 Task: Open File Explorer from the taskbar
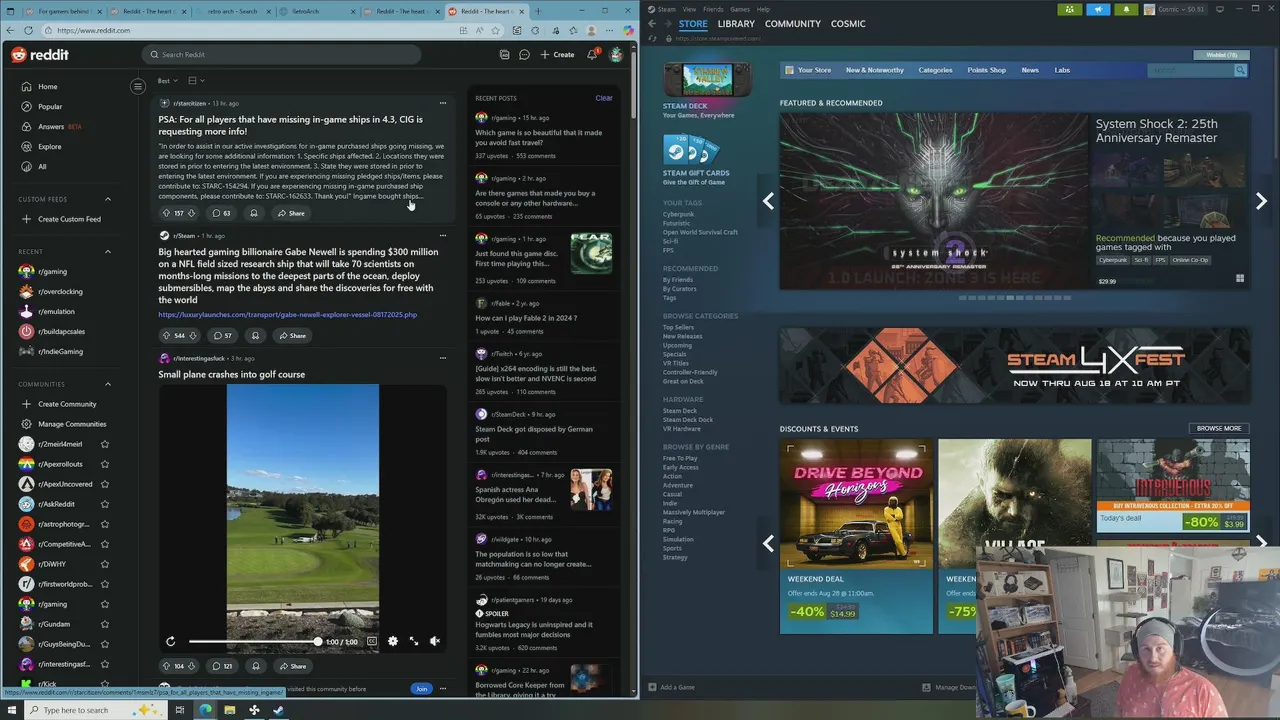(x=229, y=710)
